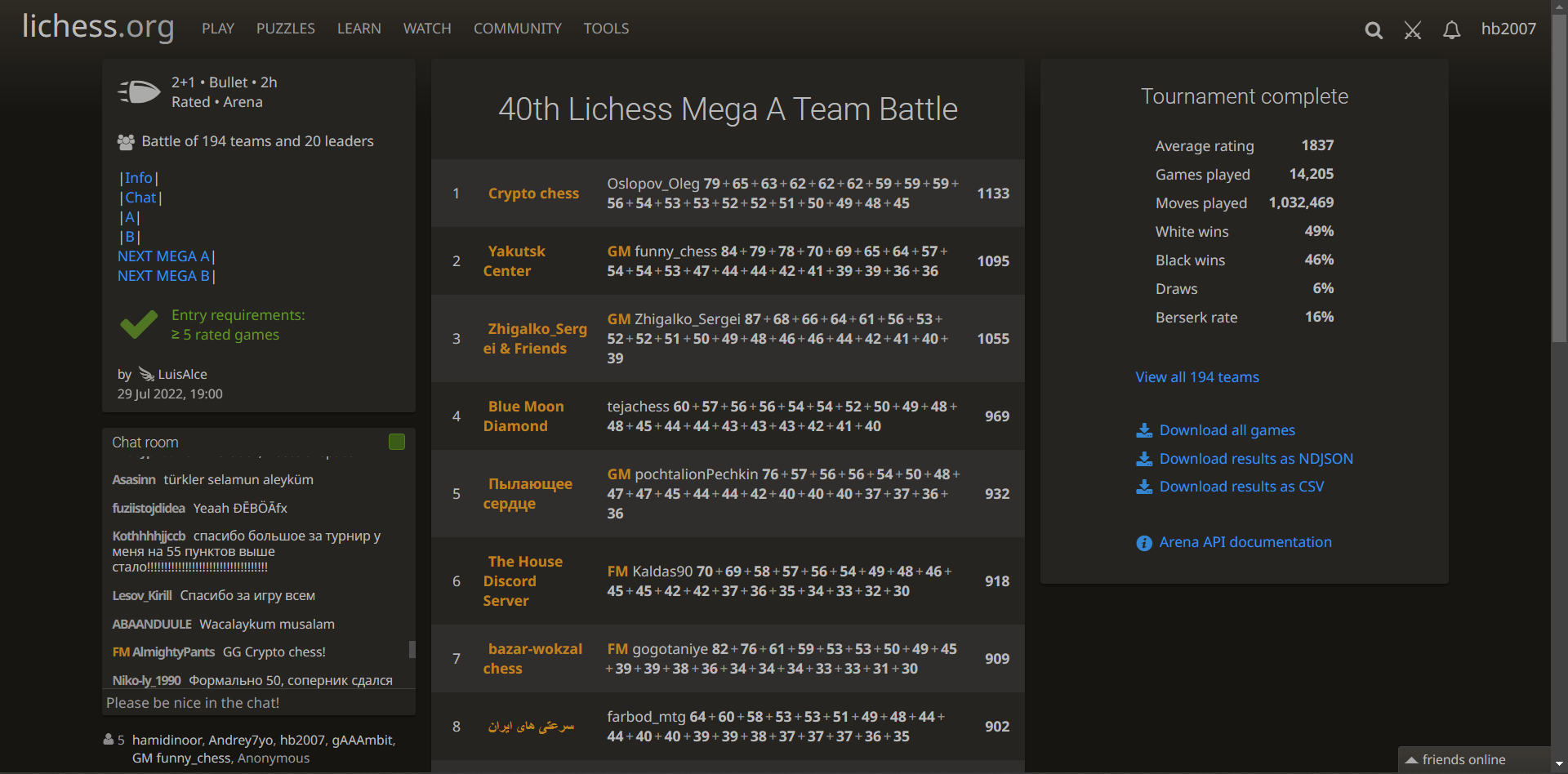This screenshot has width=1568, height=774.
Task: Open Yakutsk Center team
Action: tap(514, 261)
